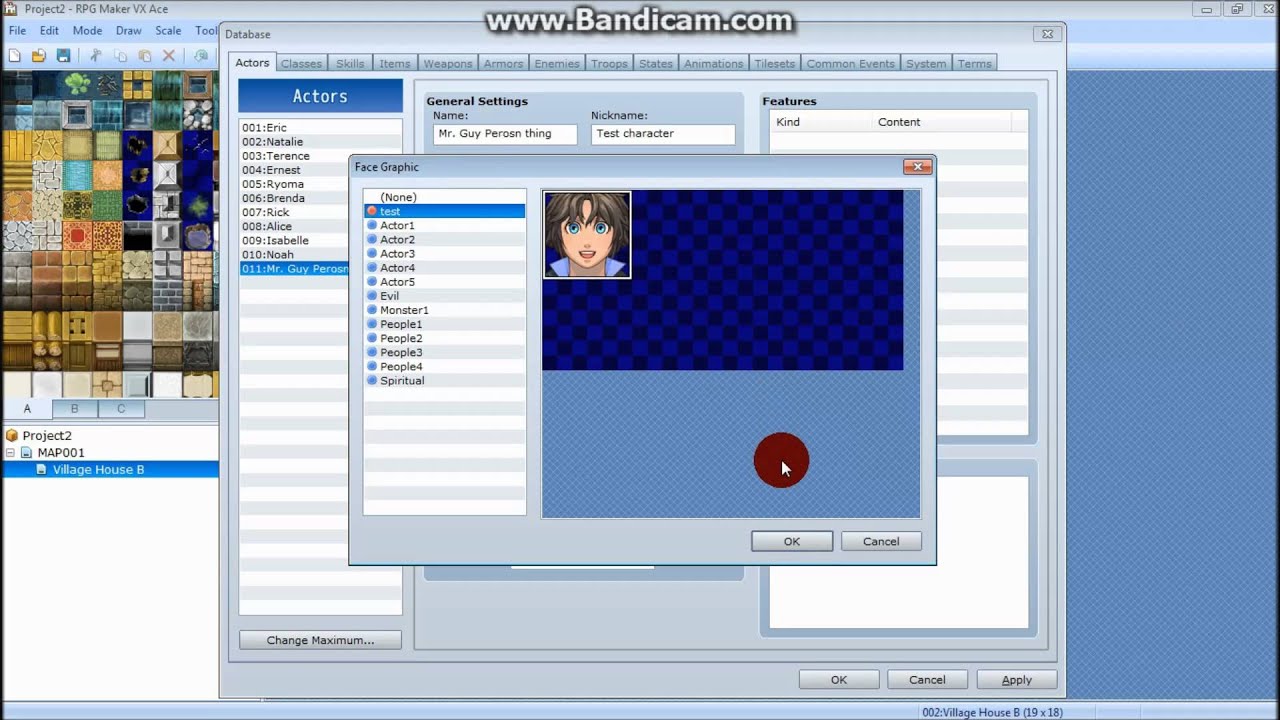The height and width of the screenshot is (720, 1280).
Task: Close the Face Graphic dialog
Action: pos(917,167)
